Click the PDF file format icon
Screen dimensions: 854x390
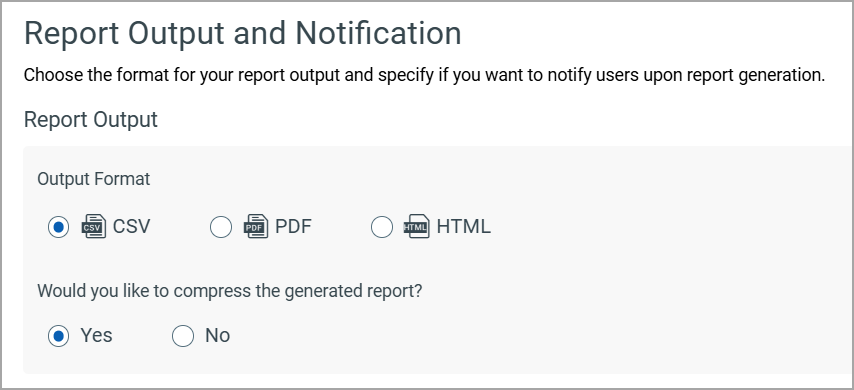click(x=256, y=226)
